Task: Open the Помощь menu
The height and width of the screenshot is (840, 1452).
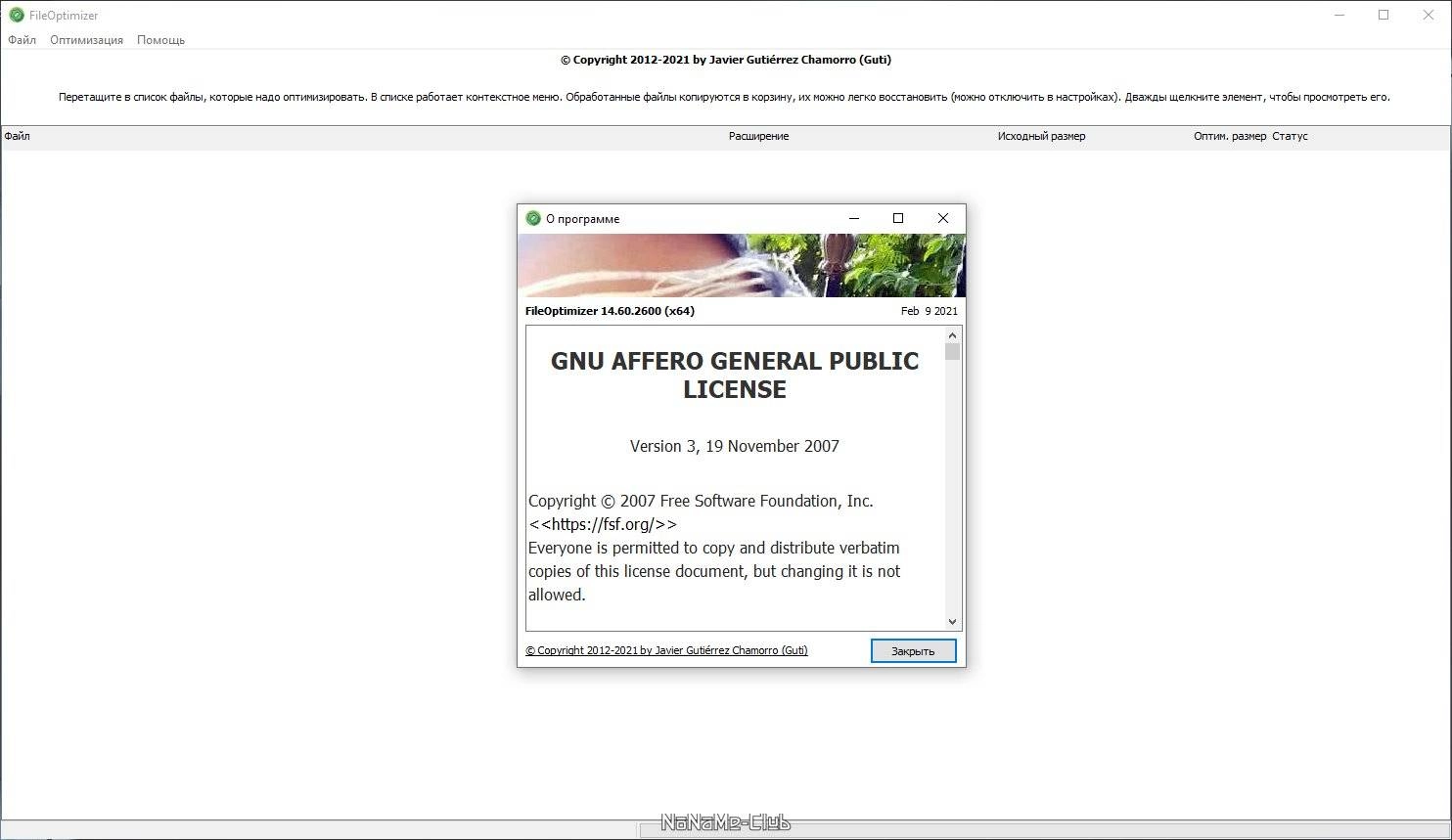Action: [x=160, y=40]
